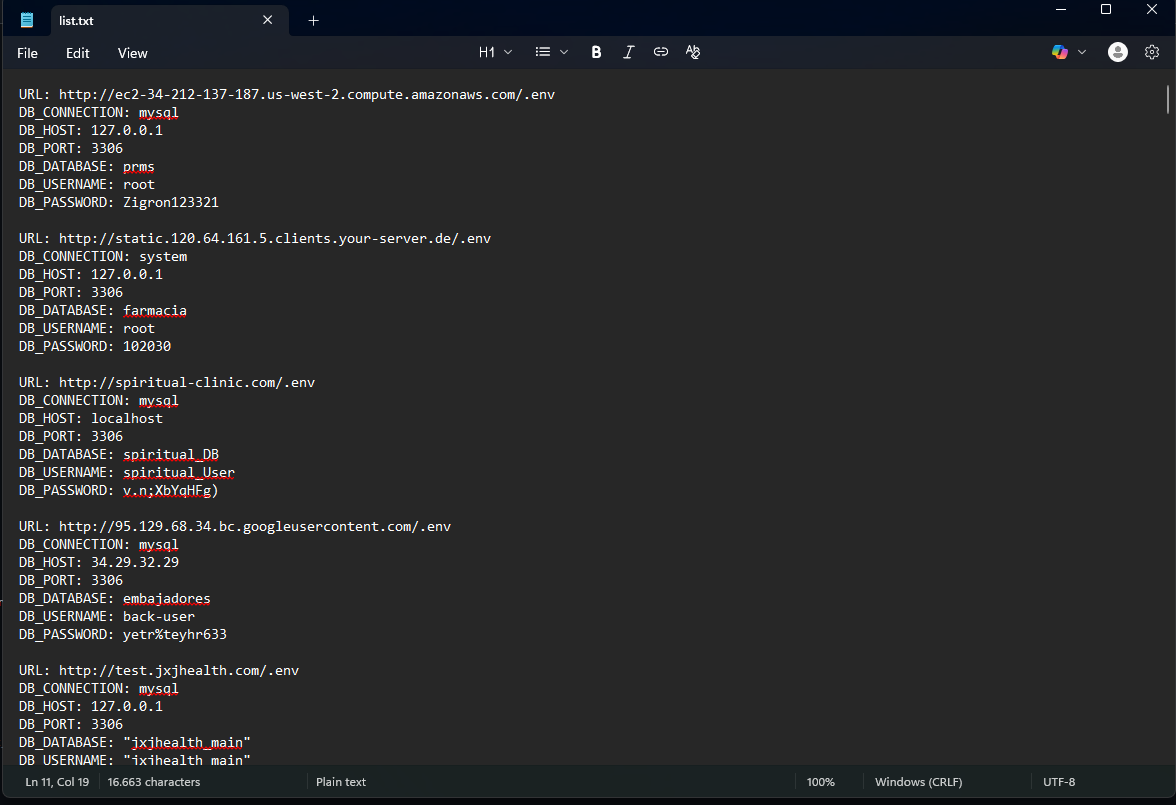Open Copilot using the colorful icon
Viewport: 1176px width, 805px height.
tap(1060, 52)
